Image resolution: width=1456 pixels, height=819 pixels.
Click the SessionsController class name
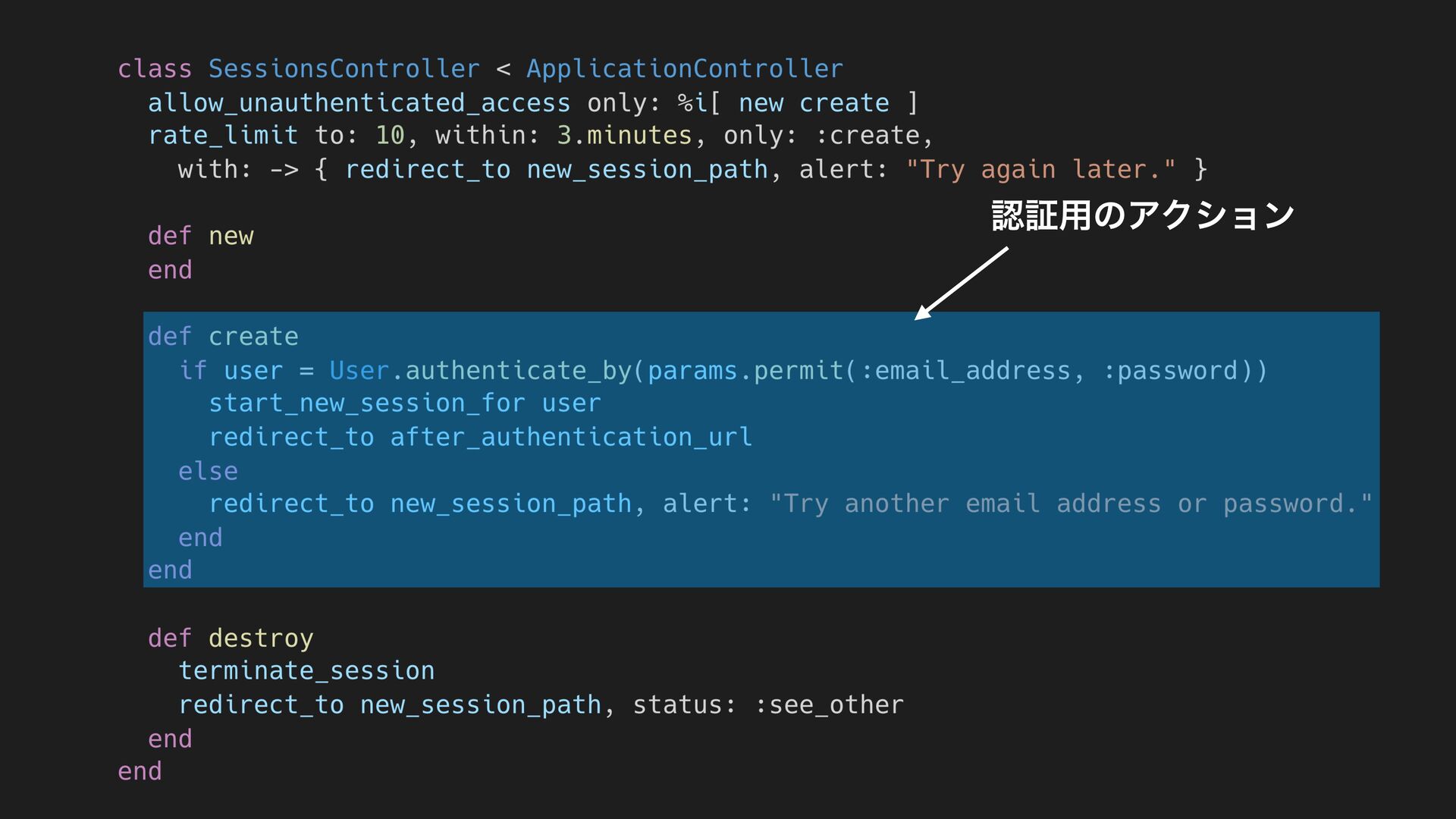click(x=344, y=69)
